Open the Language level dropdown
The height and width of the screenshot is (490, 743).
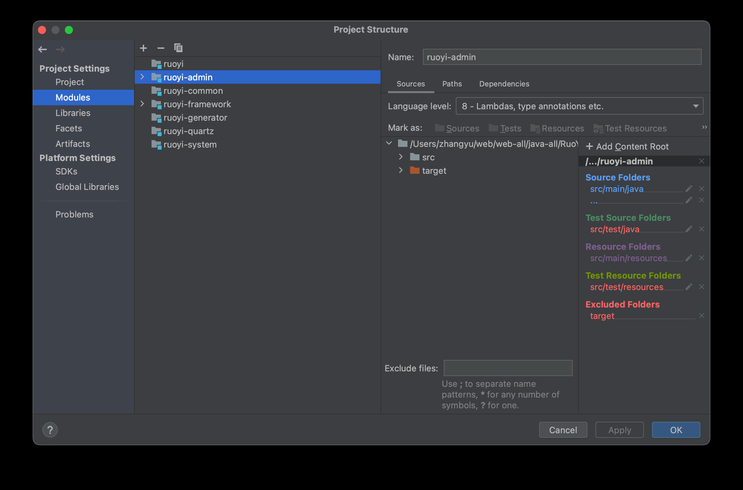(579, 106)
